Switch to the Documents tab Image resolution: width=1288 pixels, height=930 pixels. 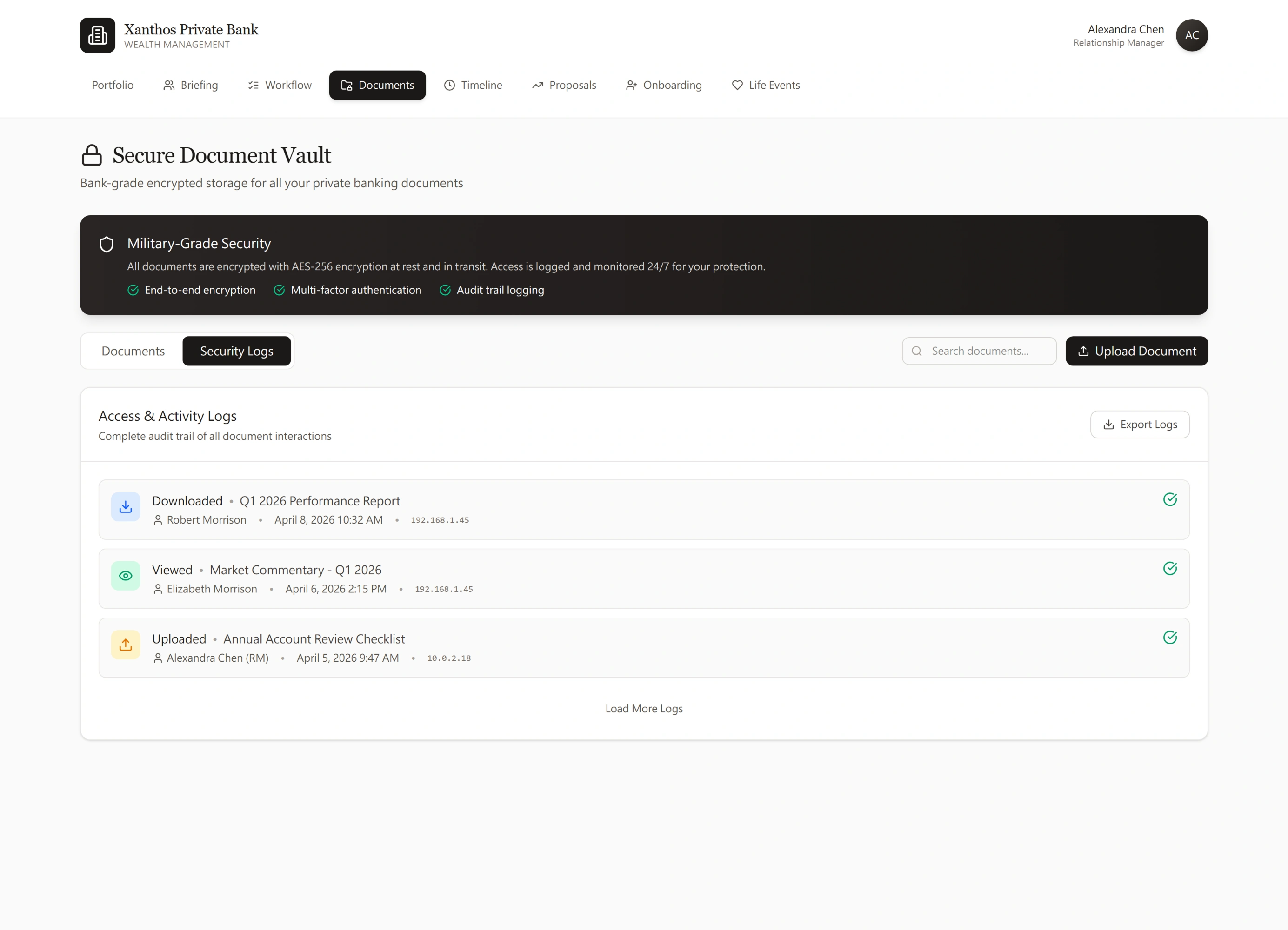[x=132, y=351]
